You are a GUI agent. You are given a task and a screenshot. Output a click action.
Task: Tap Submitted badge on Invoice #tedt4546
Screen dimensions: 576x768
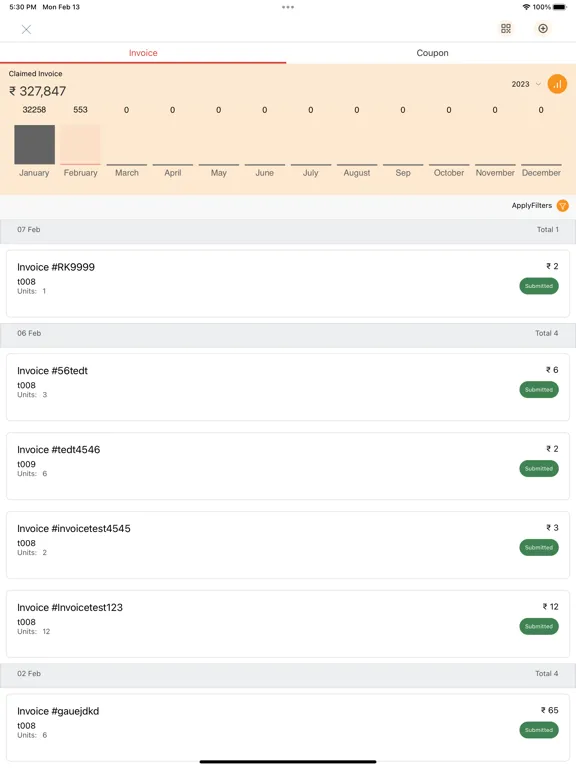tap(539, 469)
